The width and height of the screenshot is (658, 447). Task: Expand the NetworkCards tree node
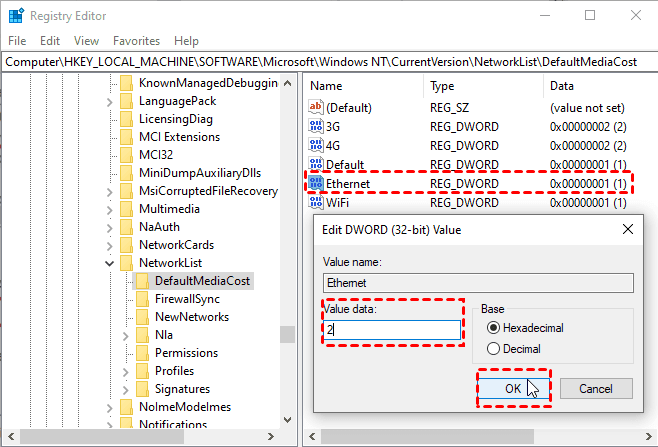click(x=110, y=246)
